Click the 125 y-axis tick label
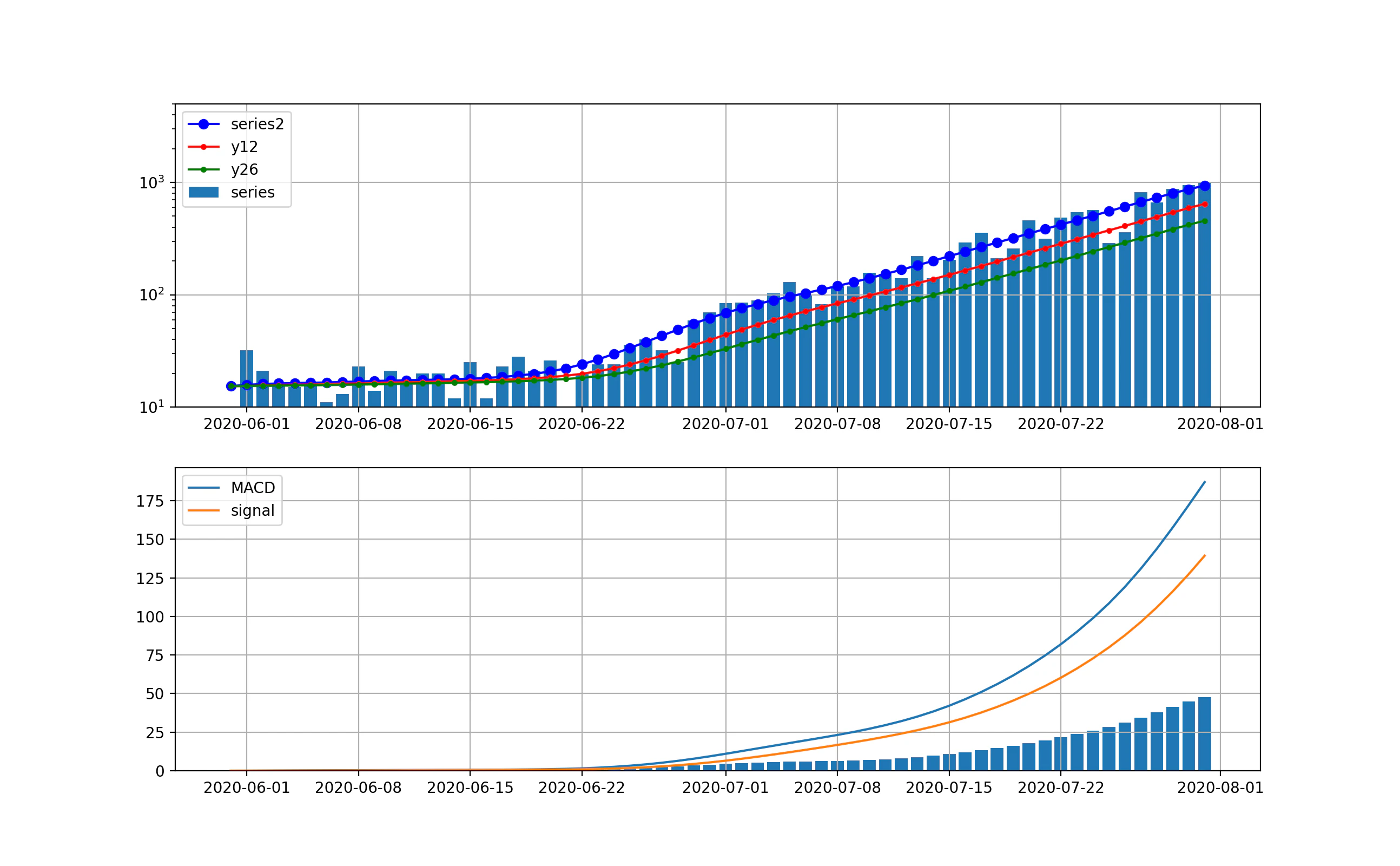The image size is (1400, 866). coord(150,579)
